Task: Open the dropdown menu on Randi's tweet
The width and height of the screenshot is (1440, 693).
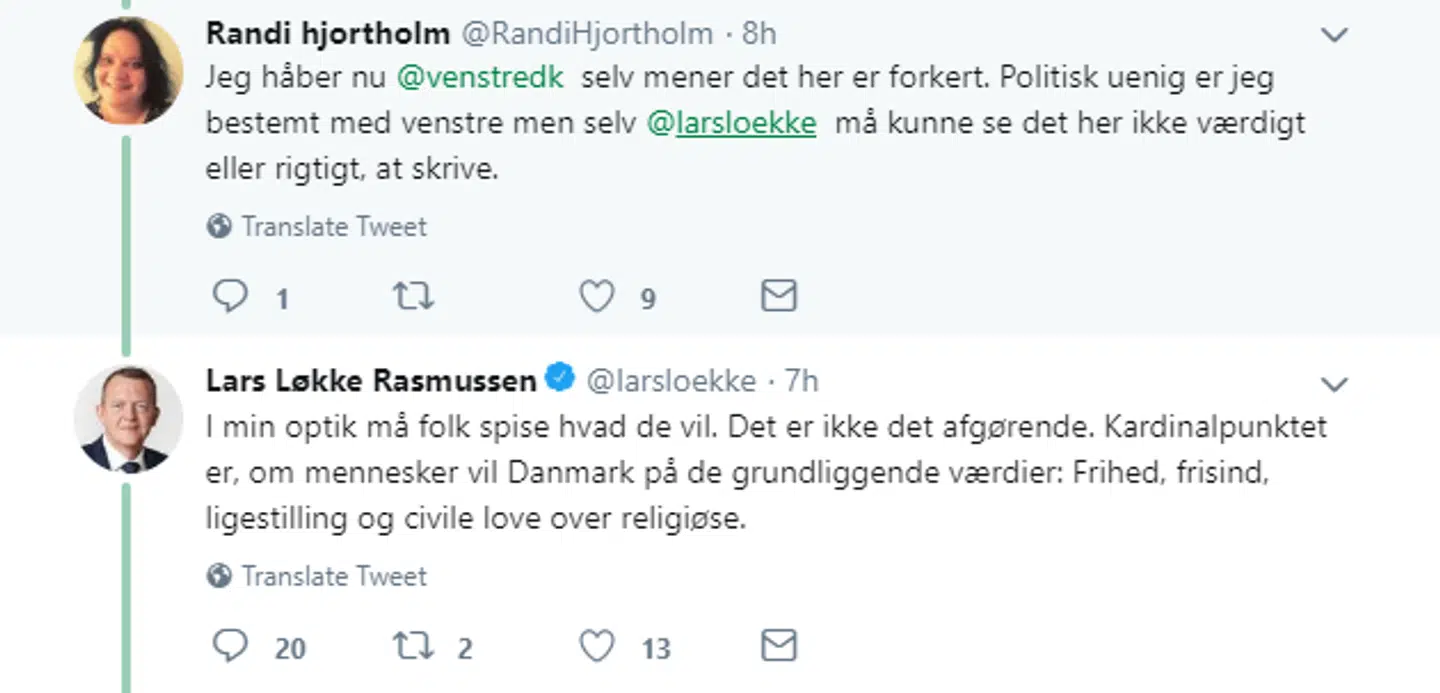Action: click(1334, 34)
